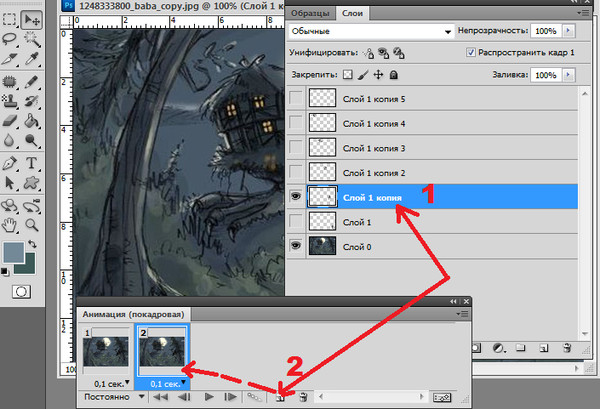Select the Brush tool

(x=31, y=81)
